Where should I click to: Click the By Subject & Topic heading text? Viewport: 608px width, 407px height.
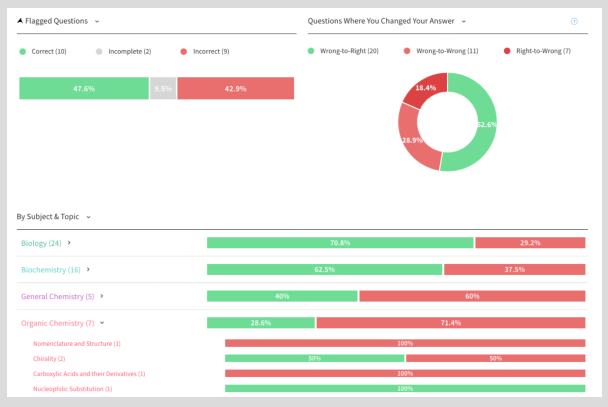pyautogui.click(x=48, y=217)
